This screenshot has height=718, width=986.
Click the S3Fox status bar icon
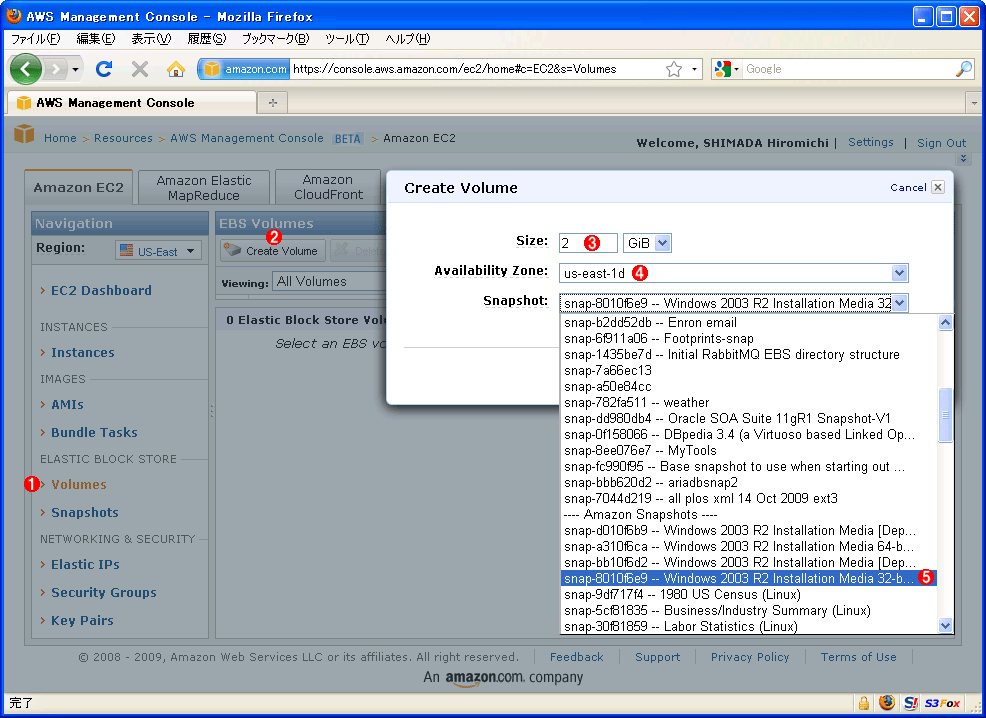(941, 703)
